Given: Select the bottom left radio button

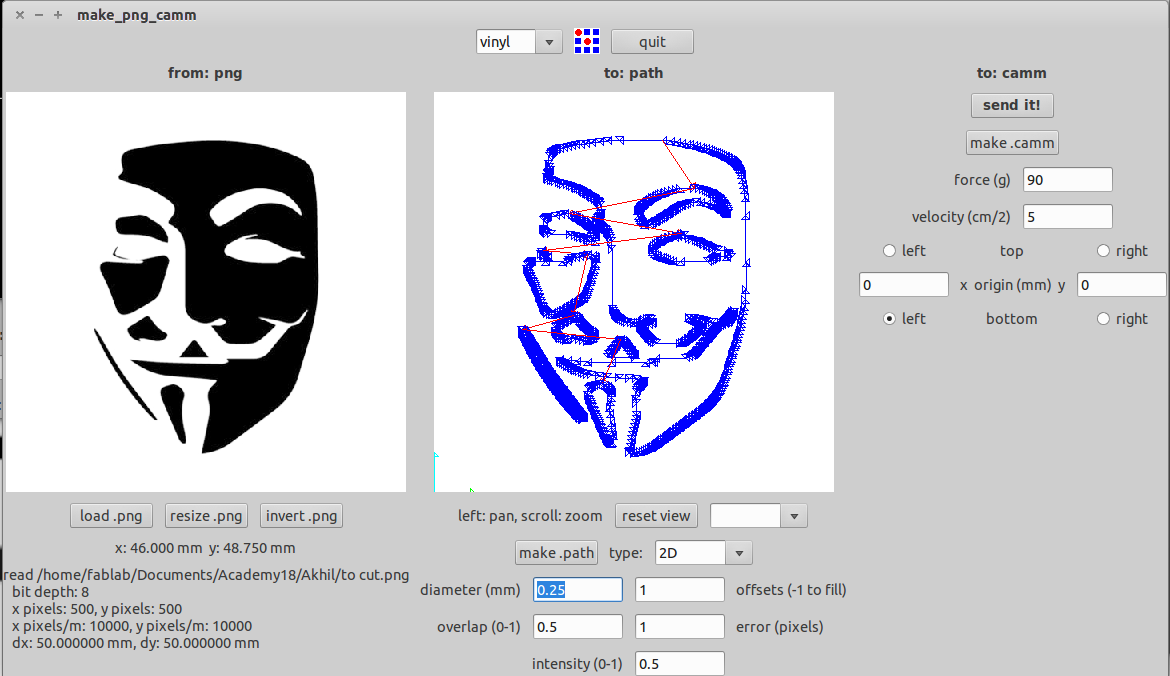Looking at the screenshot, I should [889, 319].
